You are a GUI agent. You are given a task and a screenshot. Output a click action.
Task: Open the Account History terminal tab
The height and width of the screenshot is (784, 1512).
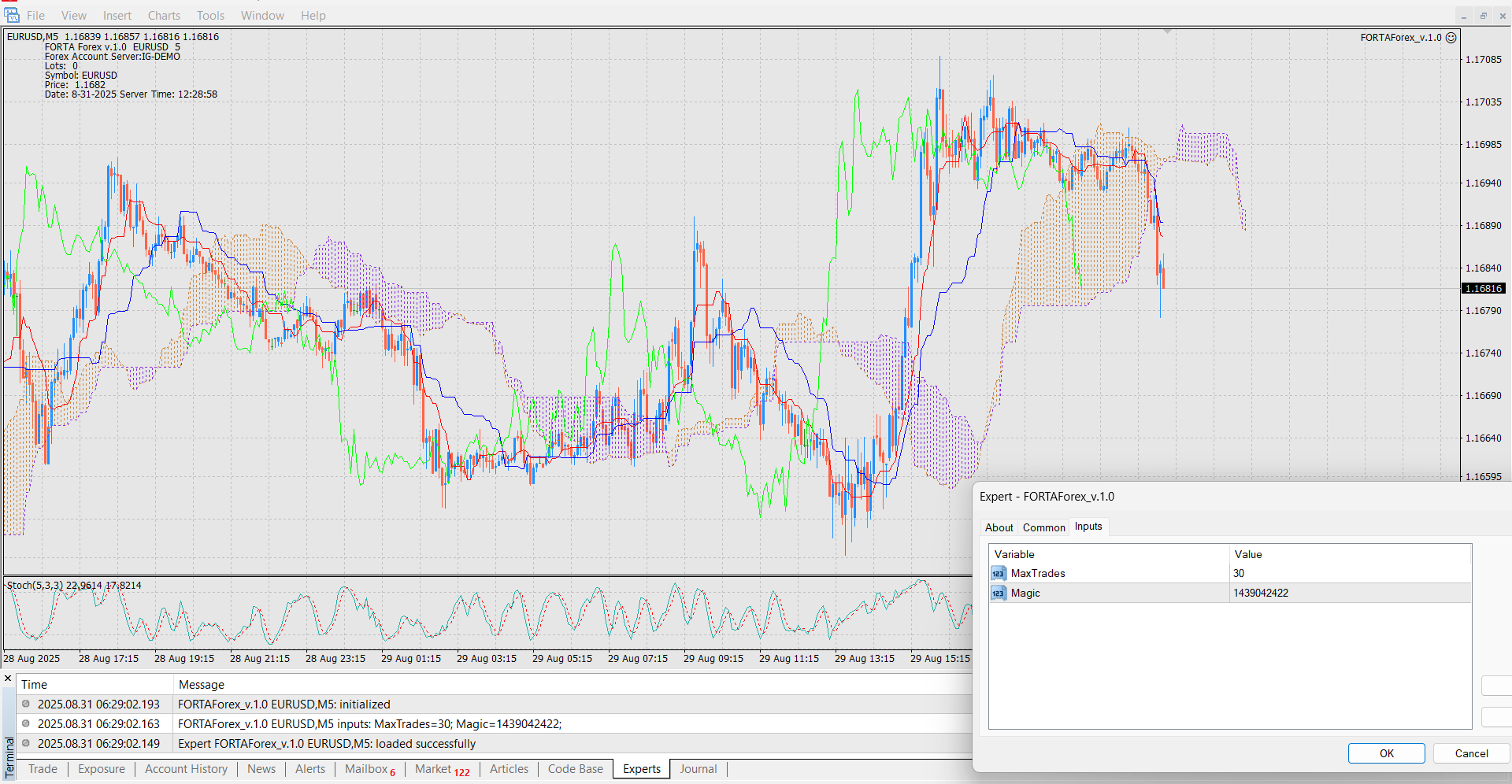point(186,769)
